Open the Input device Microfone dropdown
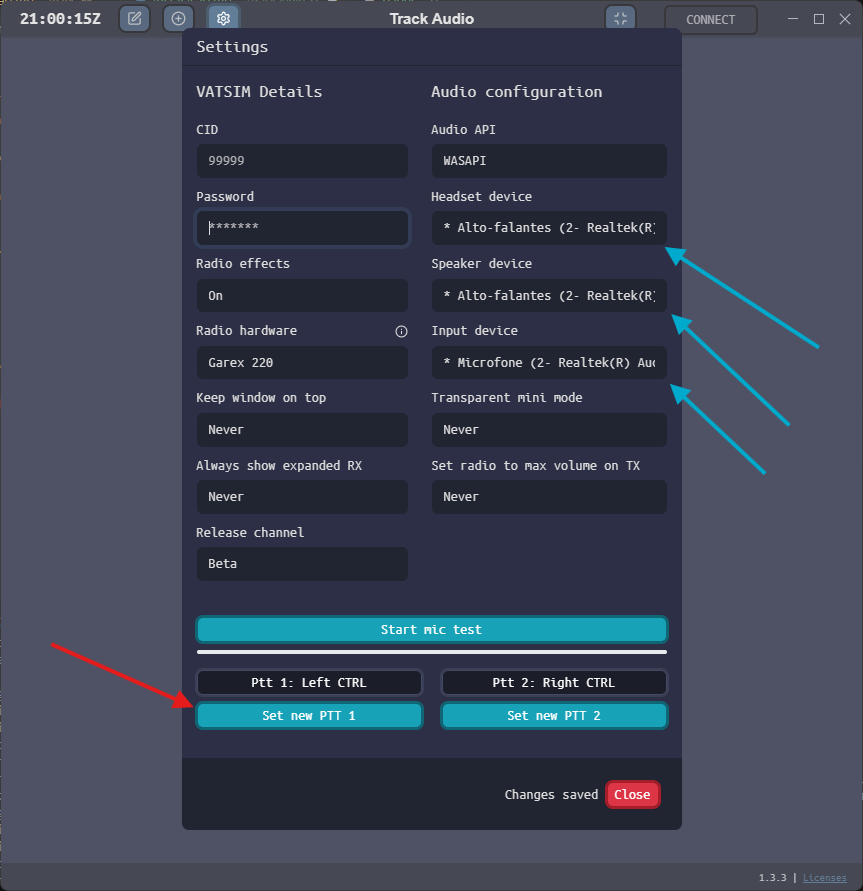The height and width of the screenshot is (891, 863). pyautogui.click(x=548, y=362)
